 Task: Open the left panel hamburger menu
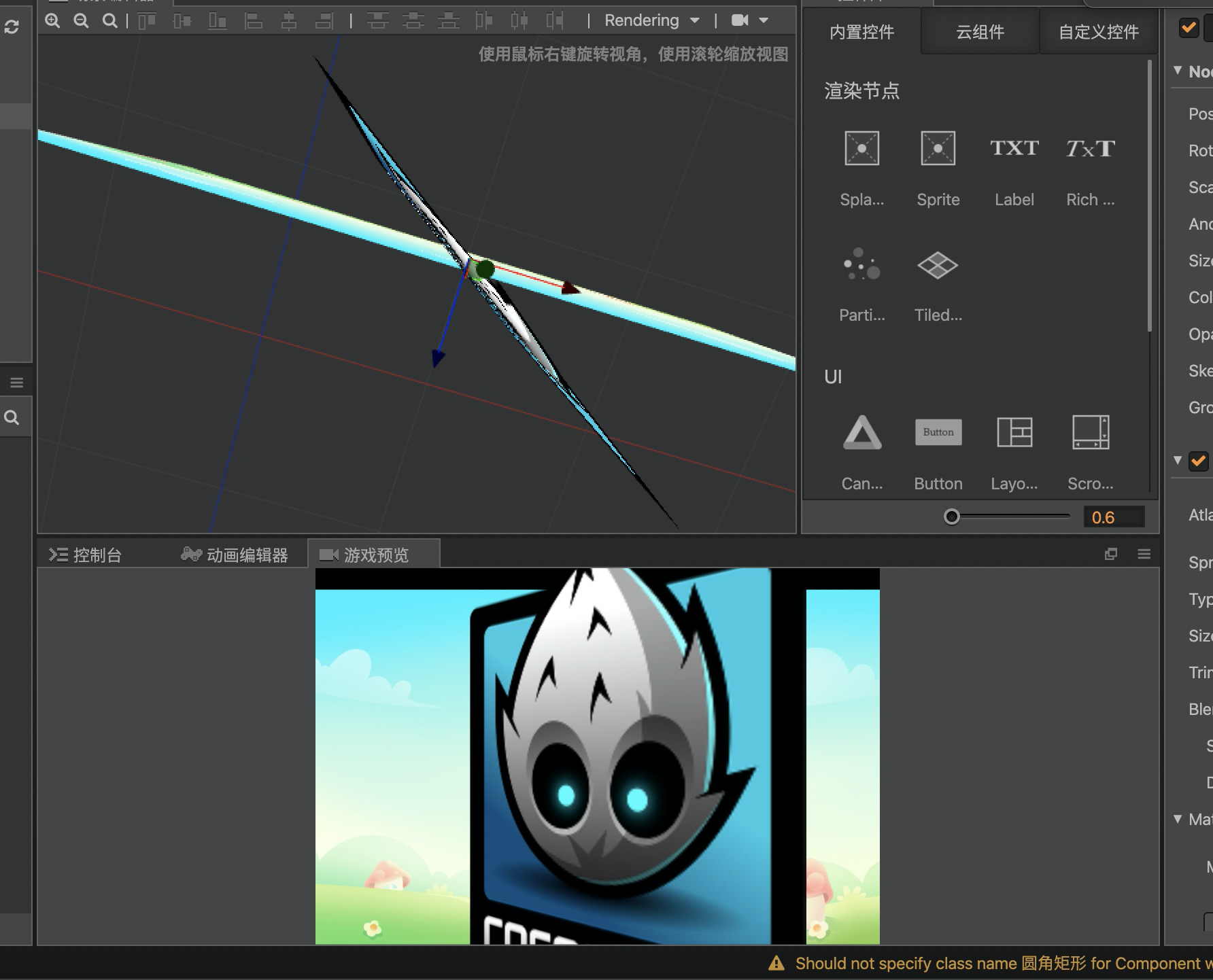coord(17,383)
